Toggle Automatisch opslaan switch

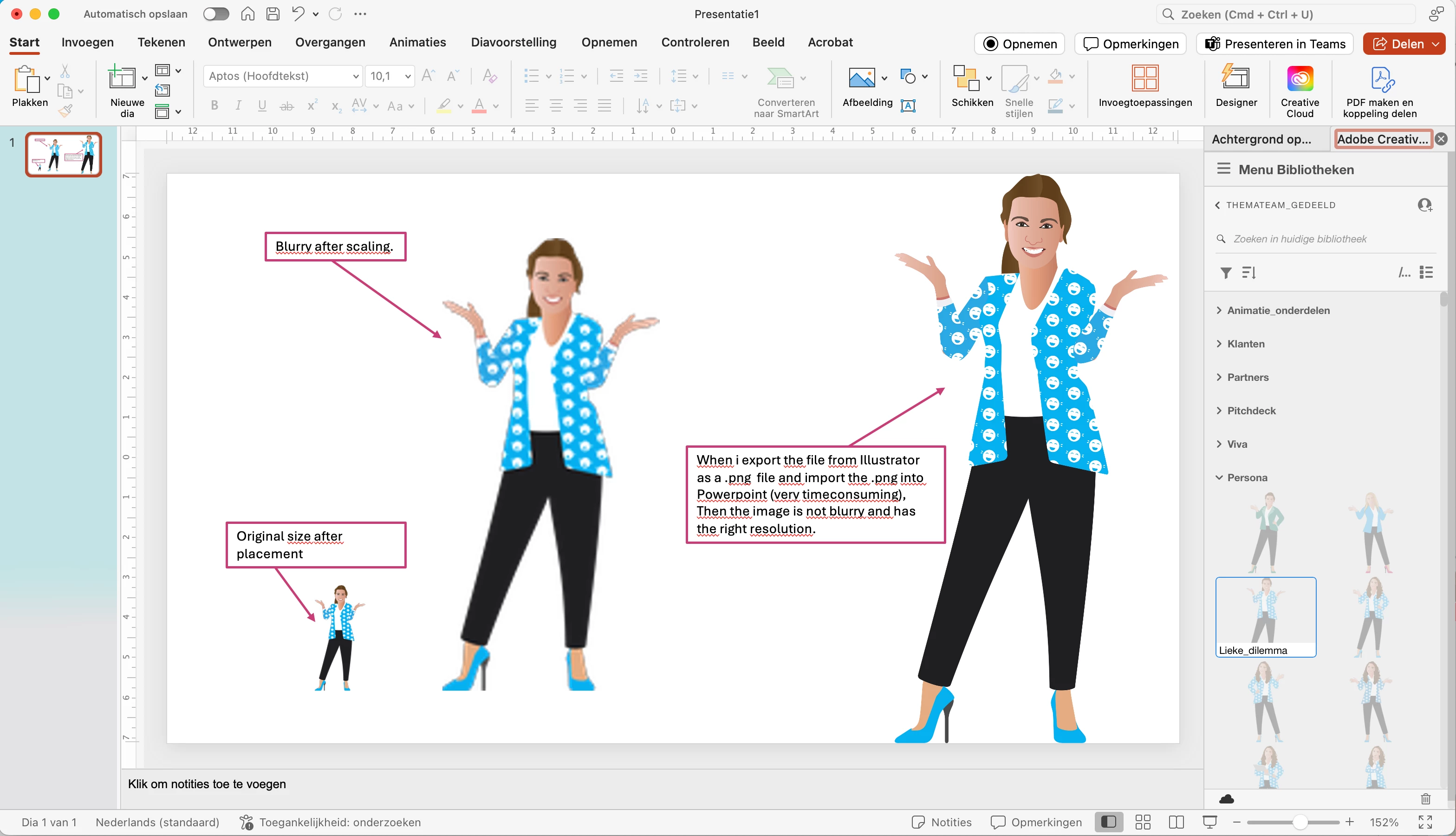click(x=216, y=14)
